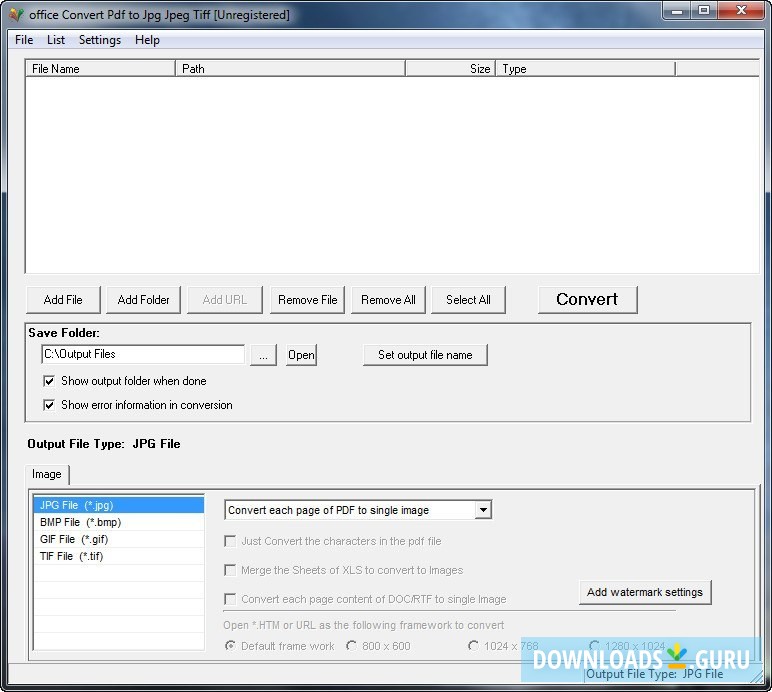
Task: Open the output folder with Open button
Action: (301, 355)
